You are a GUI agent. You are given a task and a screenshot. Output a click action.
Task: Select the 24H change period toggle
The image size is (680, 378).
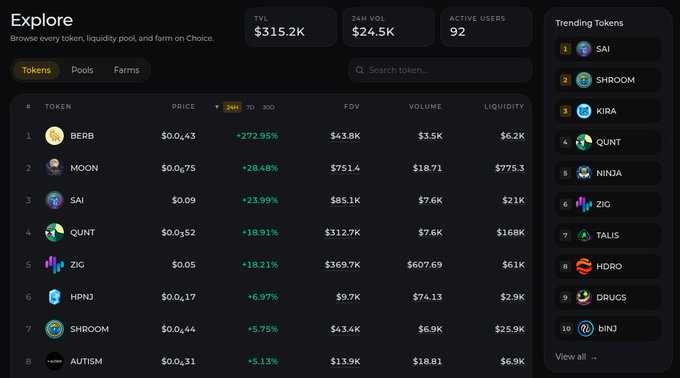tap(232, 107)
